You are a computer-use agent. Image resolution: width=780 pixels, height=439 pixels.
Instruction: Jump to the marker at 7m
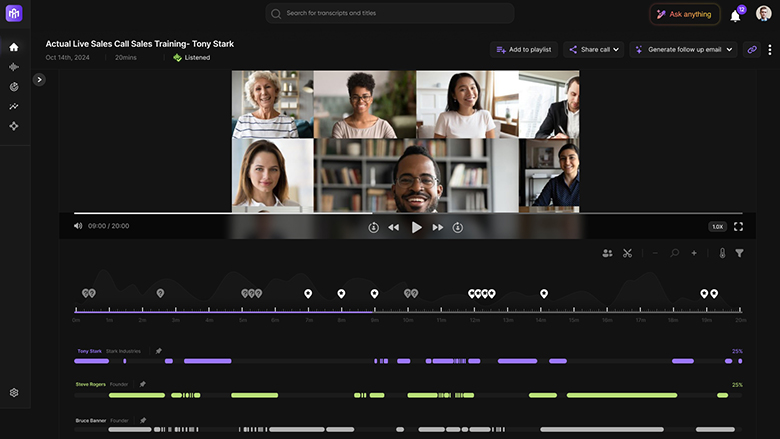click(308, 294)
